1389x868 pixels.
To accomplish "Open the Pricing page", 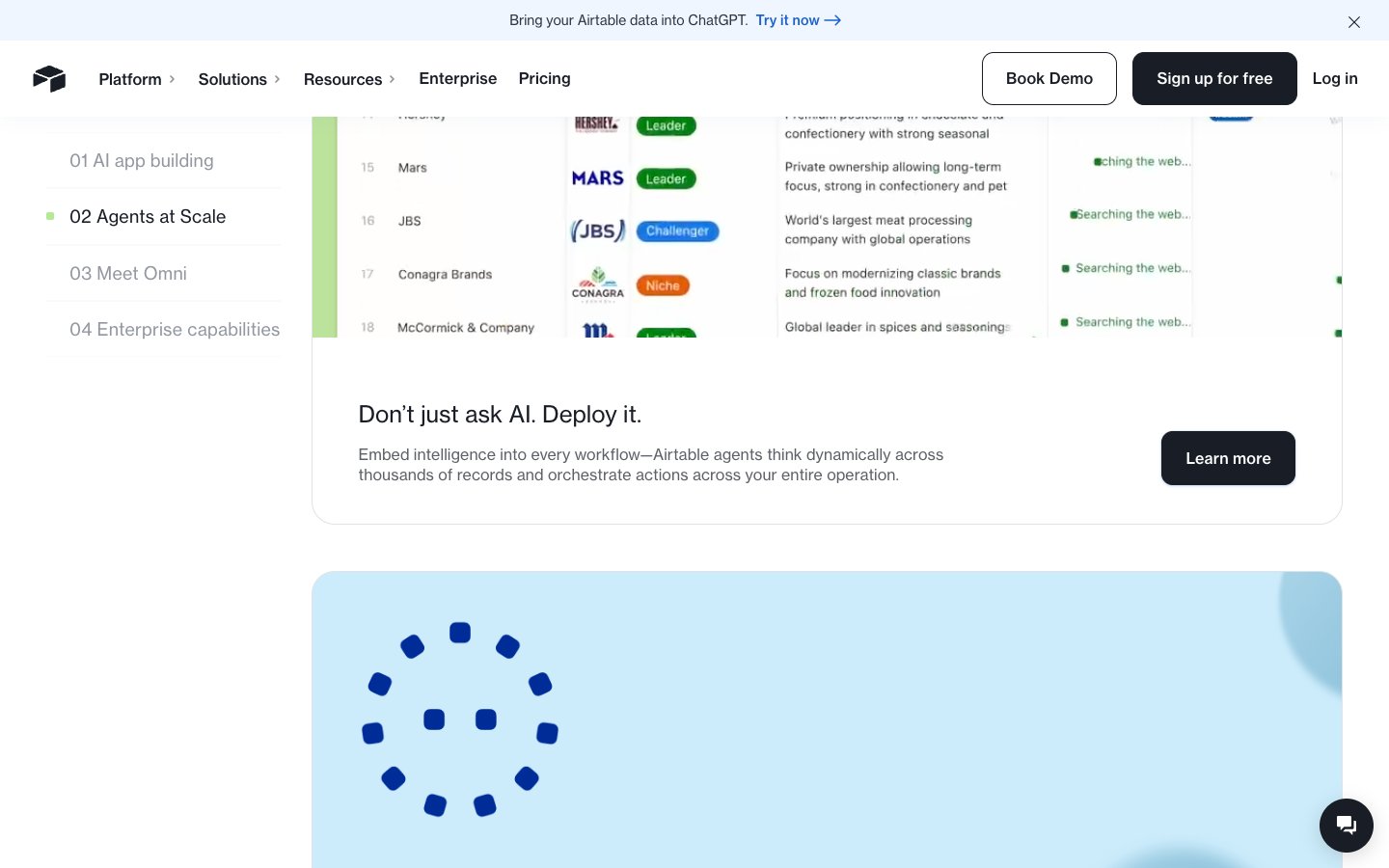I will (x=544, y=79).
